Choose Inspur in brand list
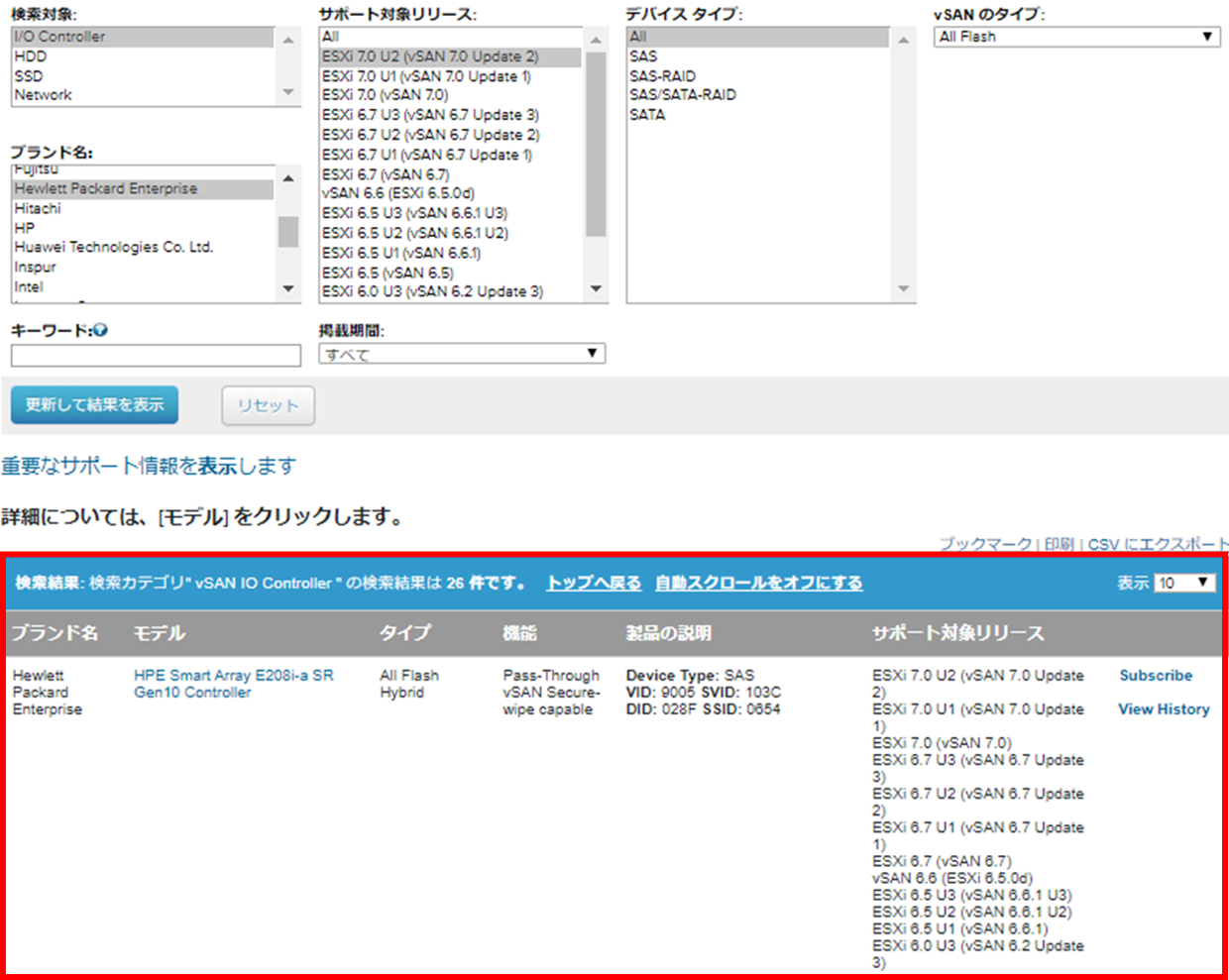The width and height of the screenshot is (1229, 980). point(143,267)
